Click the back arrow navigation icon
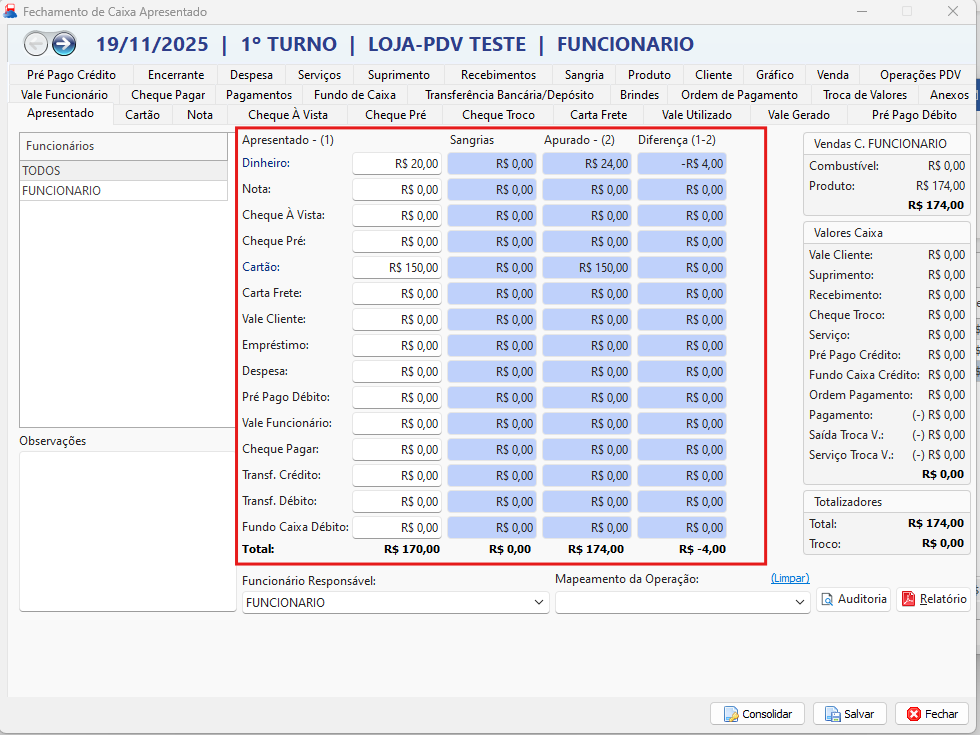980x735 pixels. pyautogui.click(x=36, y=44)
